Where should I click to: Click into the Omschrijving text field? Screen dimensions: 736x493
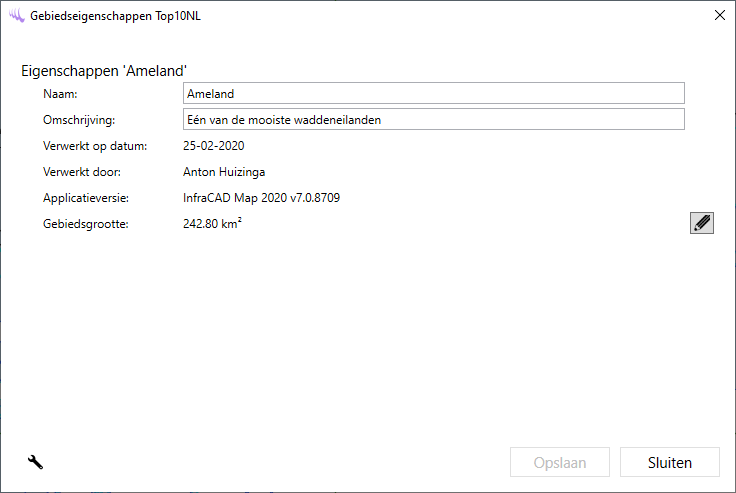pos(433,120)
